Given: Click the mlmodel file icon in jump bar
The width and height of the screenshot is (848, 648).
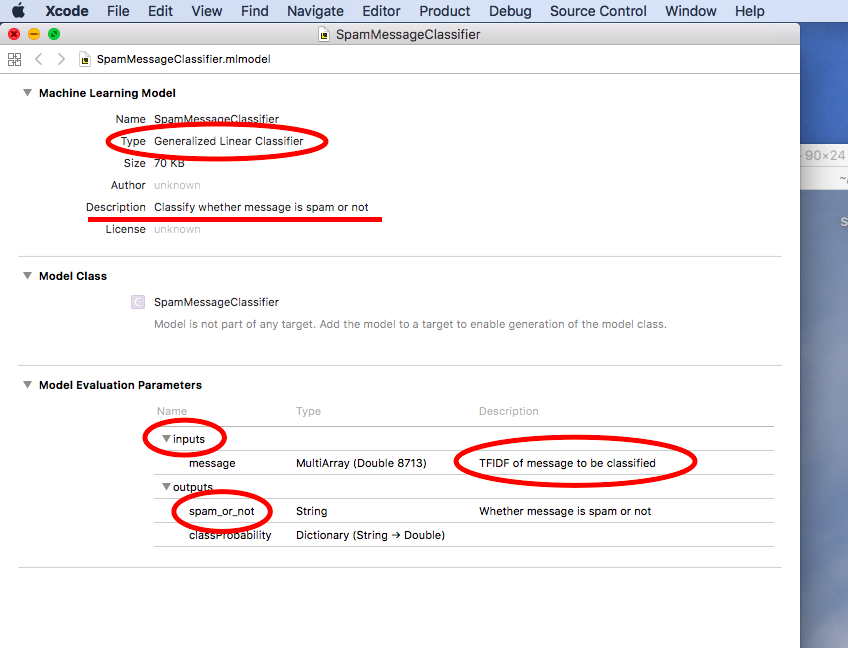Looking at the screenshot, I should pos(85,59).
